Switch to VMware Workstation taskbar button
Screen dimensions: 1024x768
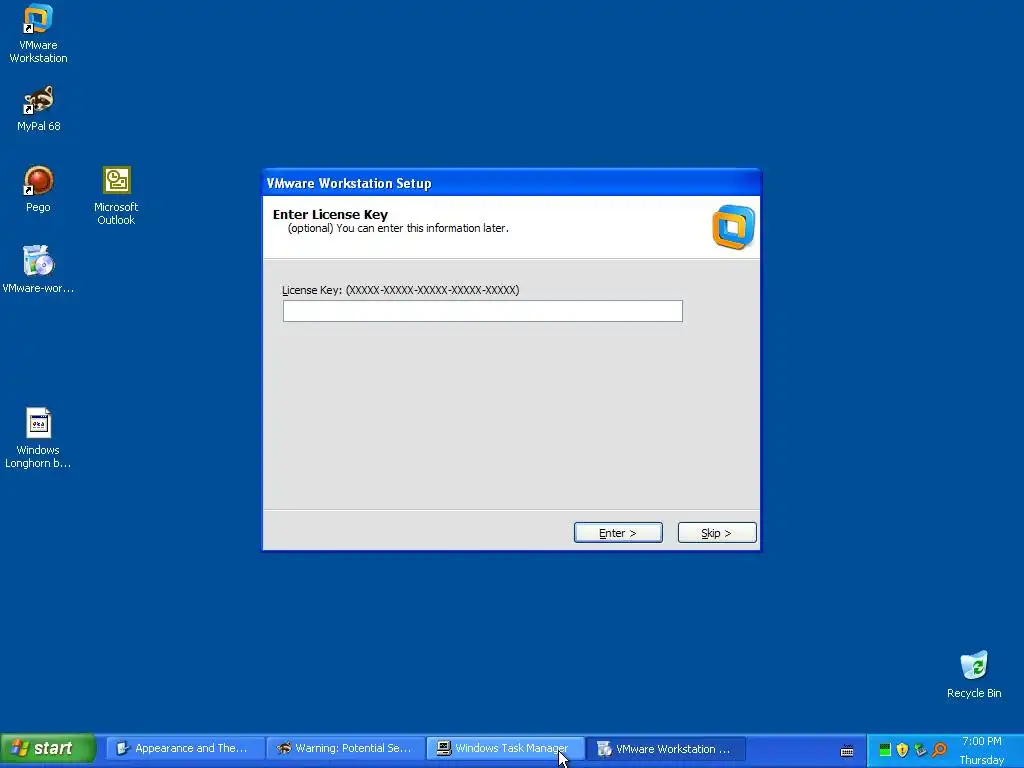[x=665, y=748]
